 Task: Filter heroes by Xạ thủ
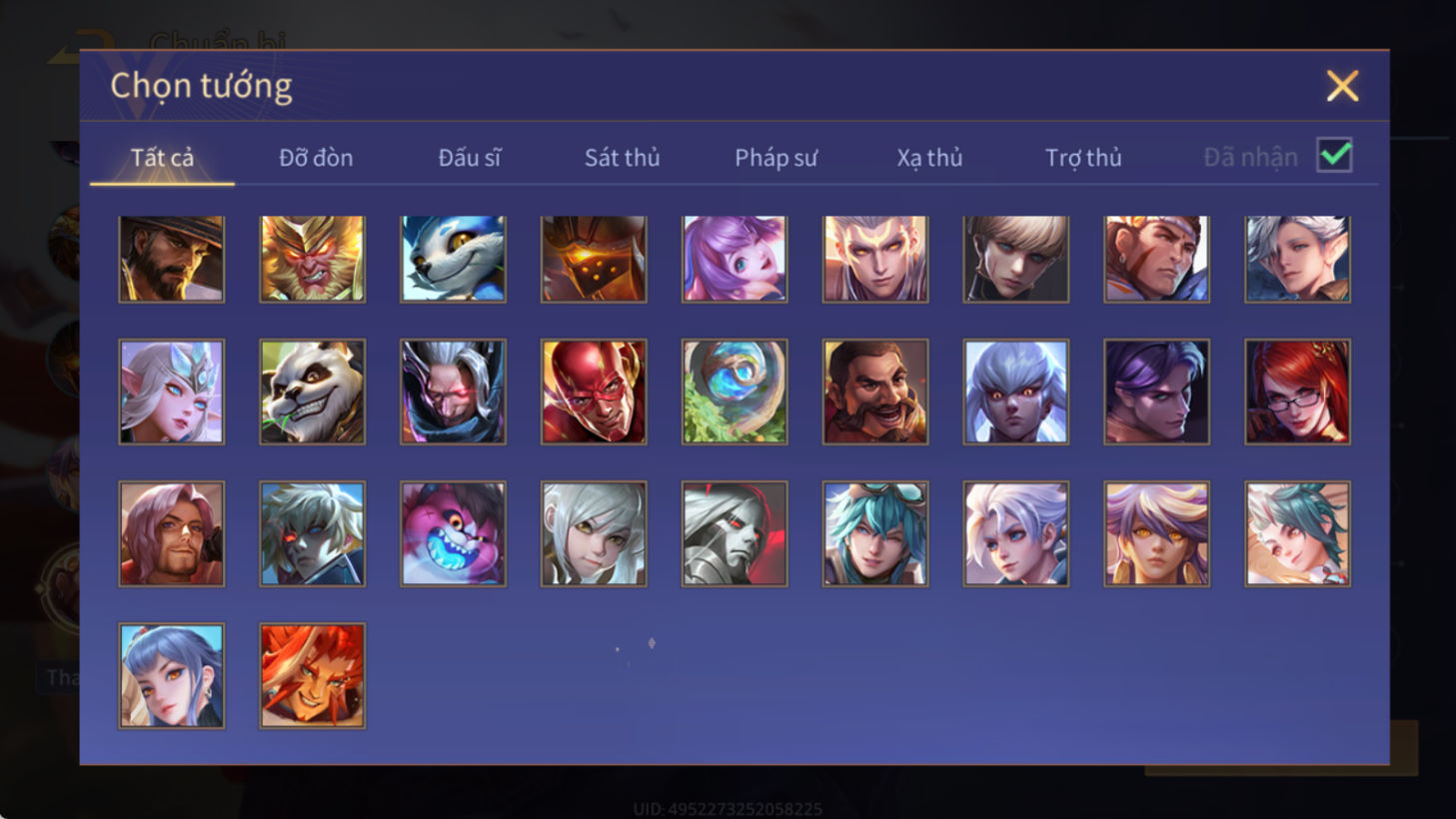coord(929,158)
